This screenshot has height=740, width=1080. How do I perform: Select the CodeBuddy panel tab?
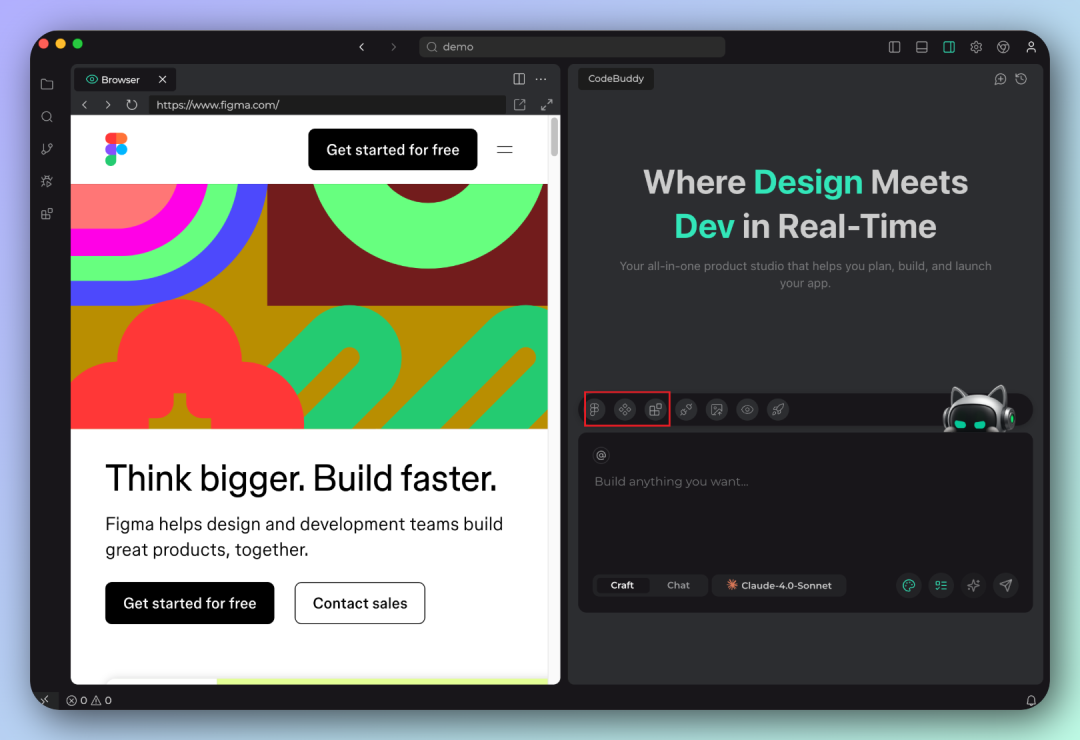616,79
